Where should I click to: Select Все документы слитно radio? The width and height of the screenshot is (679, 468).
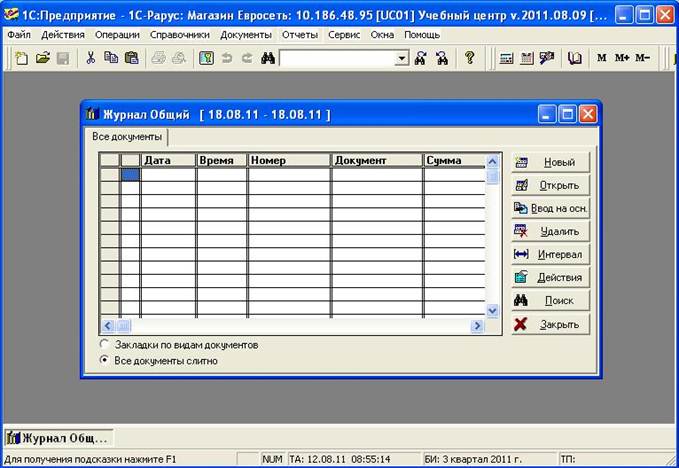coord(104,360)
